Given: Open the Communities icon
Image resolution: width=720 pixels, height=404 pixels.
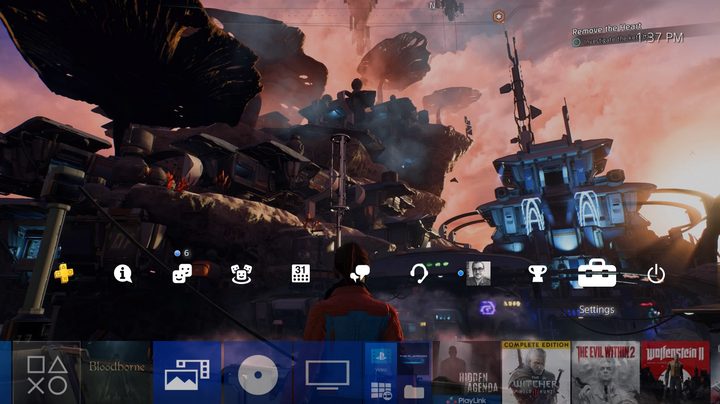Looking at the screenshot, I should point(241,274).
